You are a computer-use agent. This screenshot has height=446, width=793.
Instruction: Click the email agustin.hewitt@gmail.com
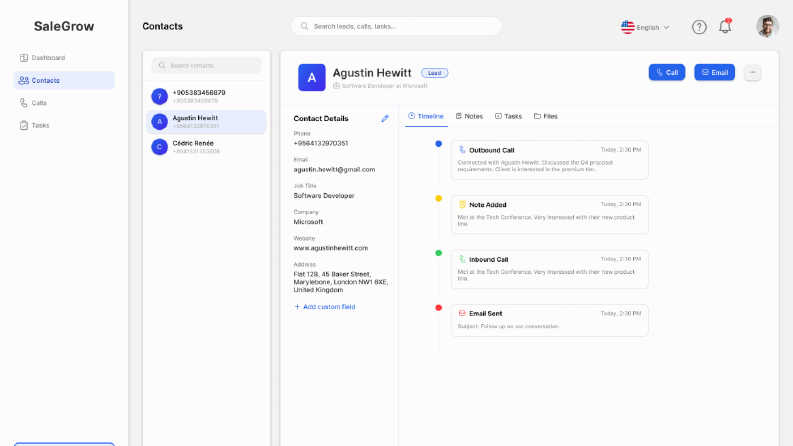[x=334, y=169]
